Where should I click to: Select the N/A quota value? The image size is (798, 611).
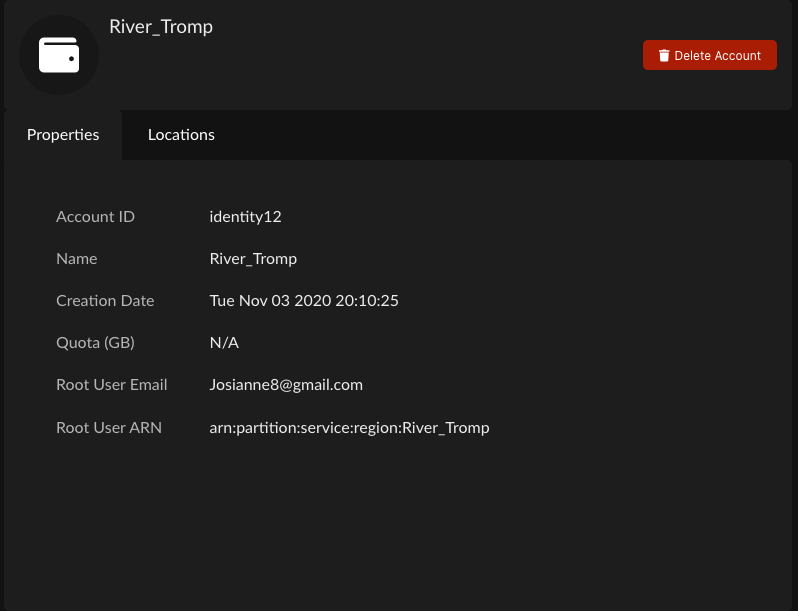(224, 343)
